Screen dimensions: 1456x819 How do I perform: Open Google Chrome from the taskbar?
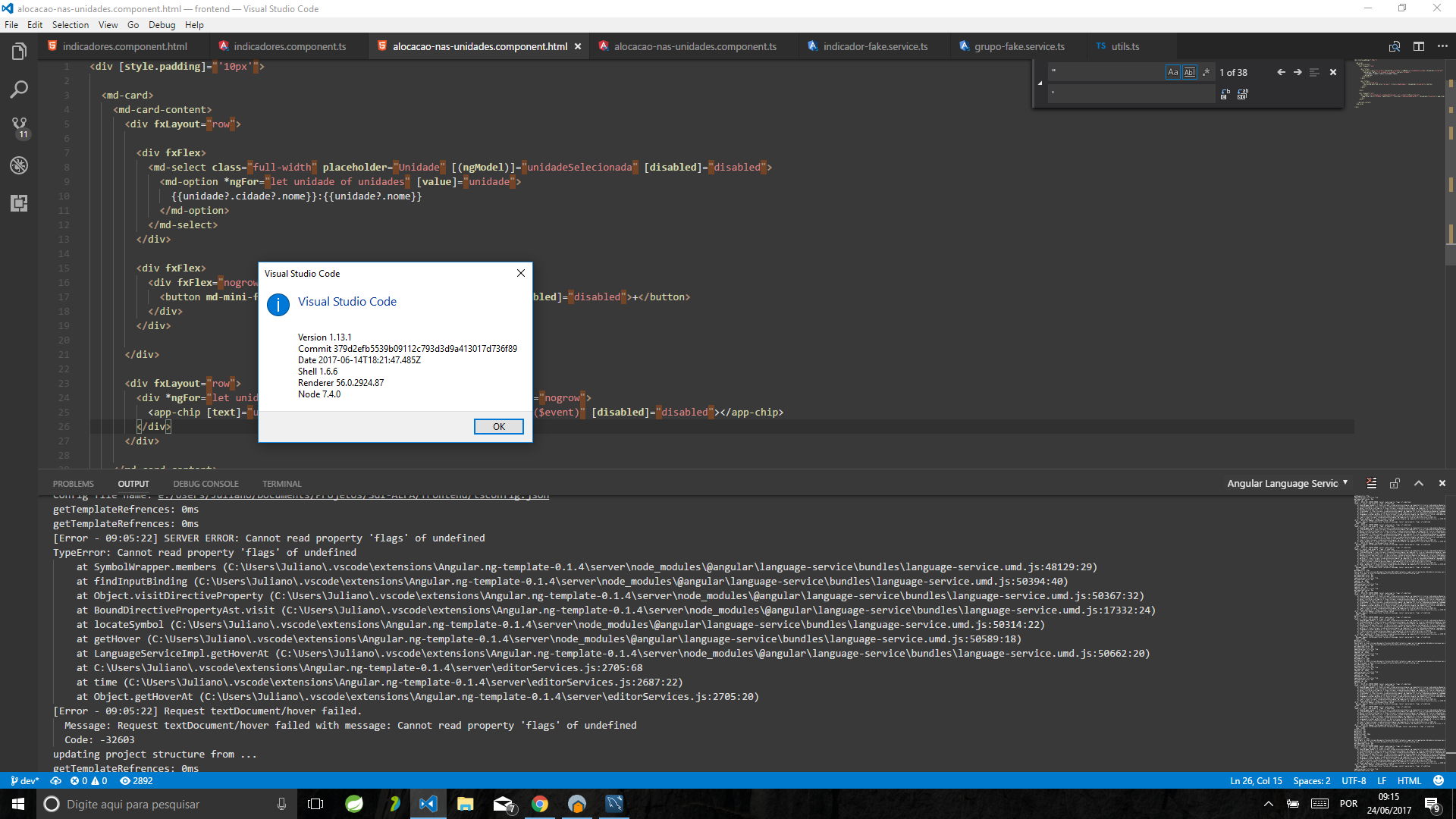tap(540, 804)
